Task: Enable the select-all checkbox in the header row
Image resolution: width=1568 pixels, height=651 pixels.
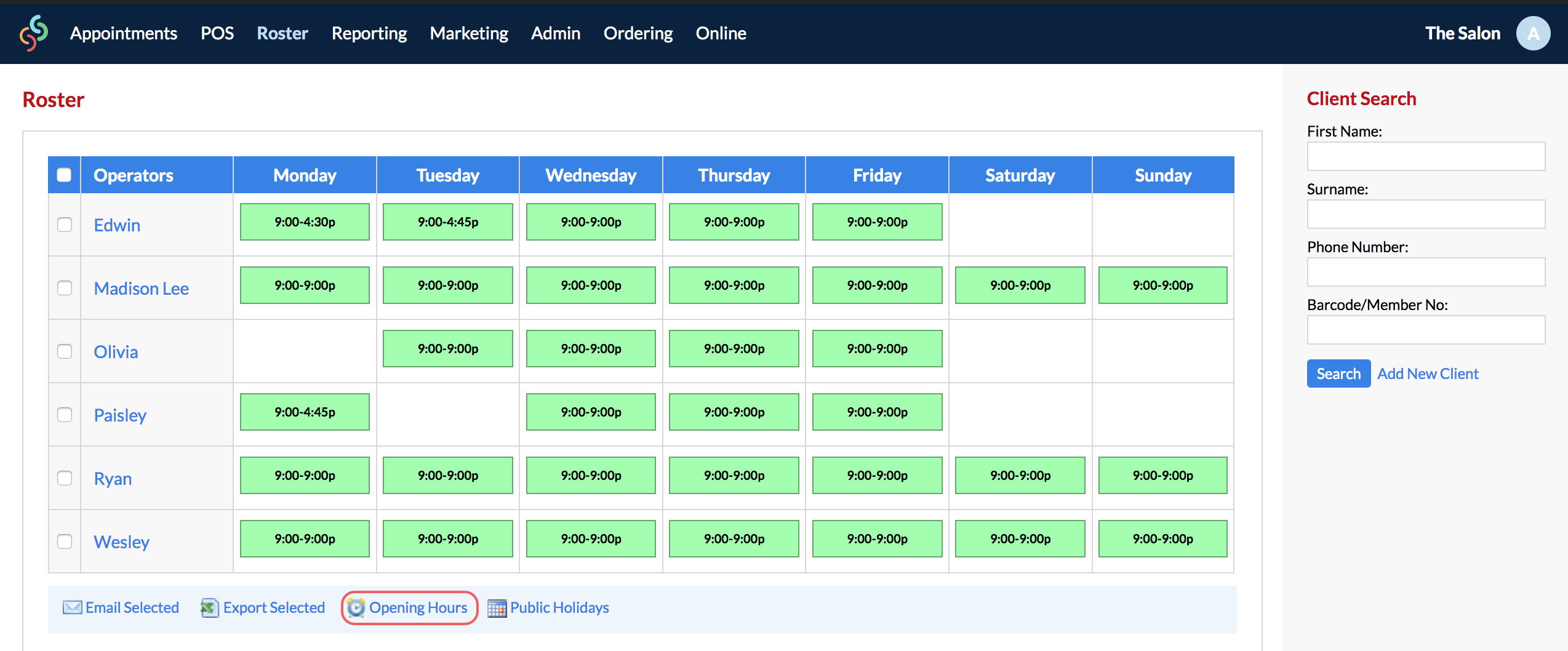Action: 64,175
